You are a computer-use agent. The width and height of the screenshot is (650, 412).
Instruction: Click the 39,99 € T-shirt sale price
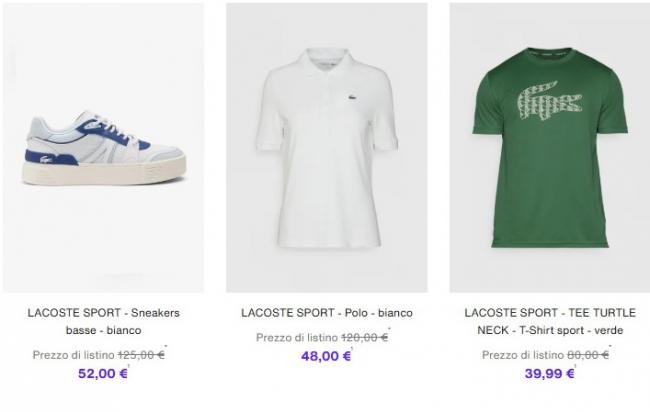coord(549,373)
